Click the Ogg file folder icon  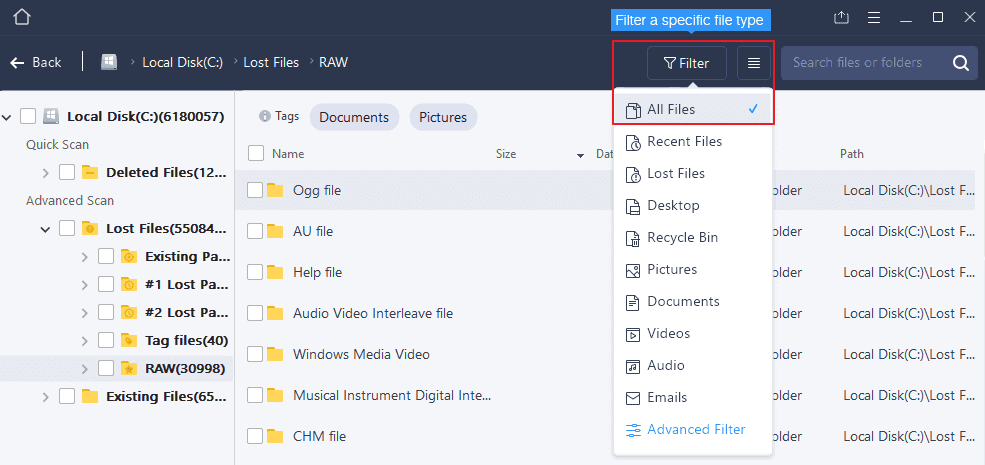point(276,190)
